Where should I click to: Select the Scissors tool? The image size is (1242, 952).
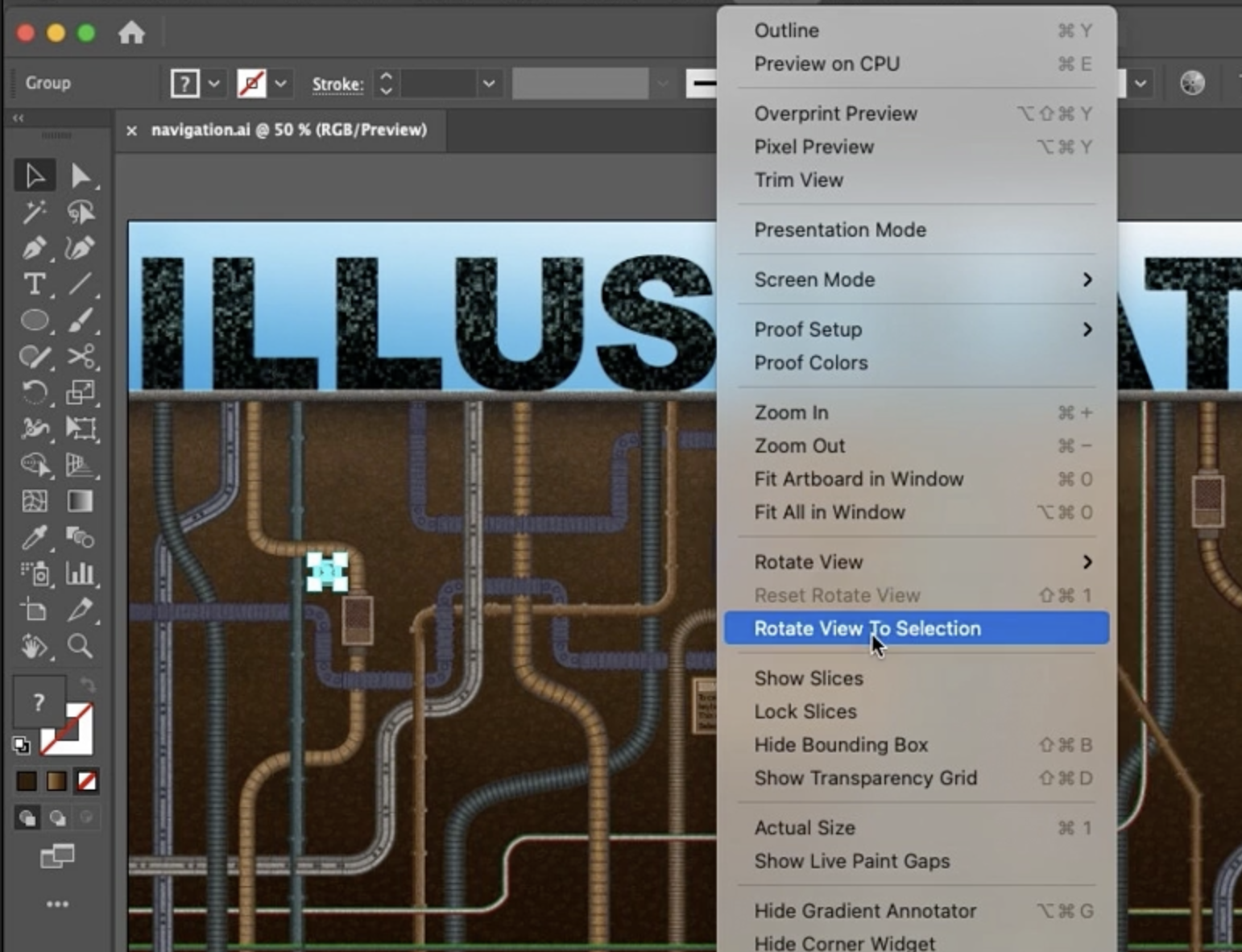click(x=80, y=356)
